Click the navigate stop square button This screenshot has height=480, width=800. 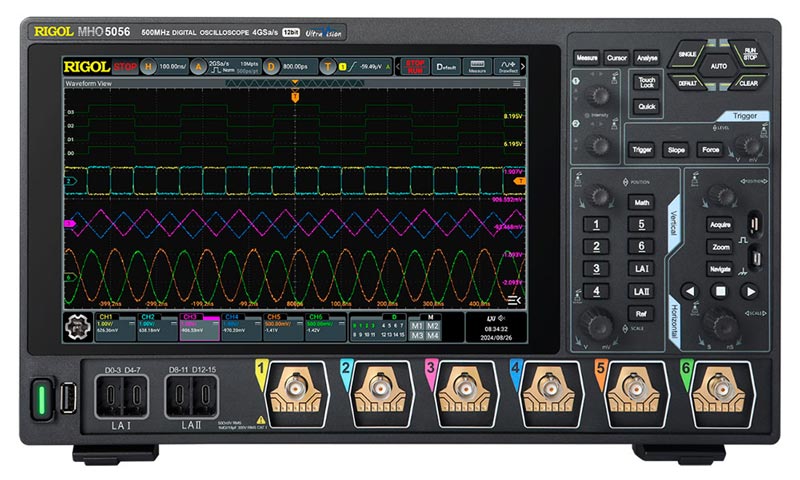720,291
